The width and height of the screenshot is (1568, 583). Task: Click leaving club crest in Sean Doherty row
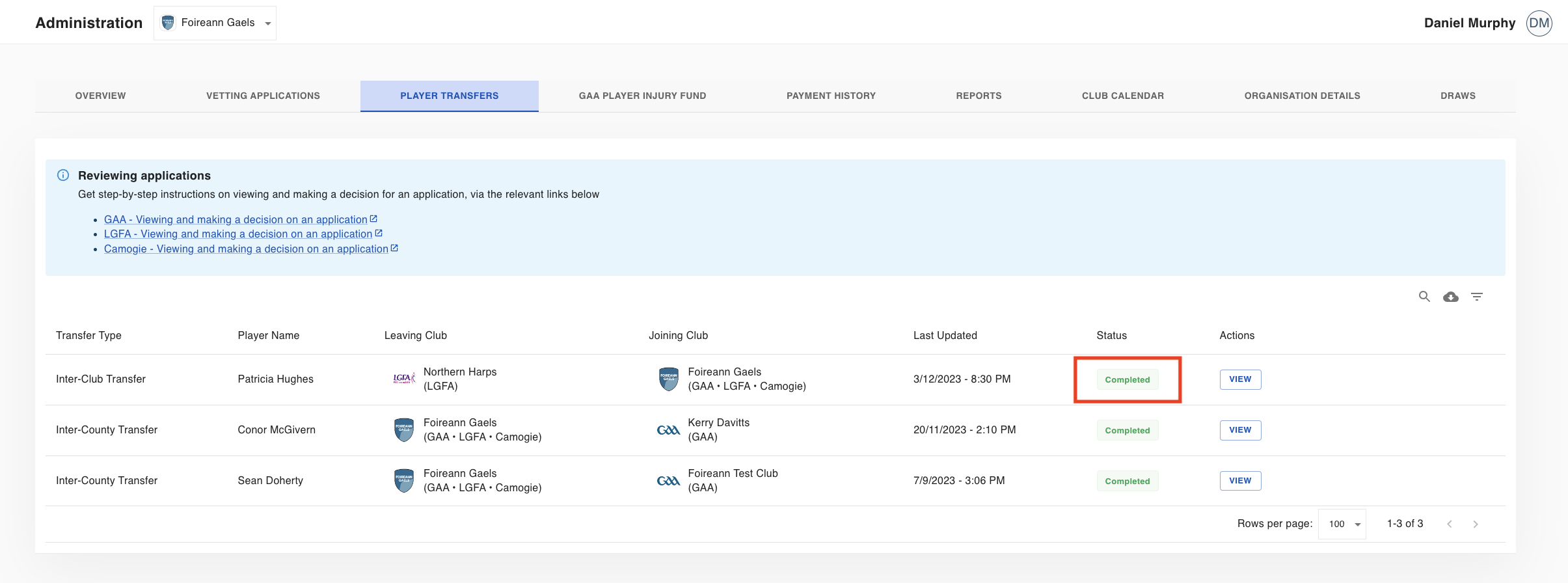click(x=404, y=480)
